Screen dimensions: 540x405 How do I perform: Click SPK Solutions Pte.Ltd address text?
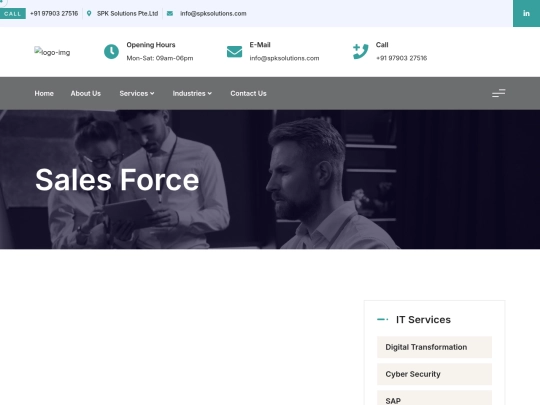[x=127, y=13]
